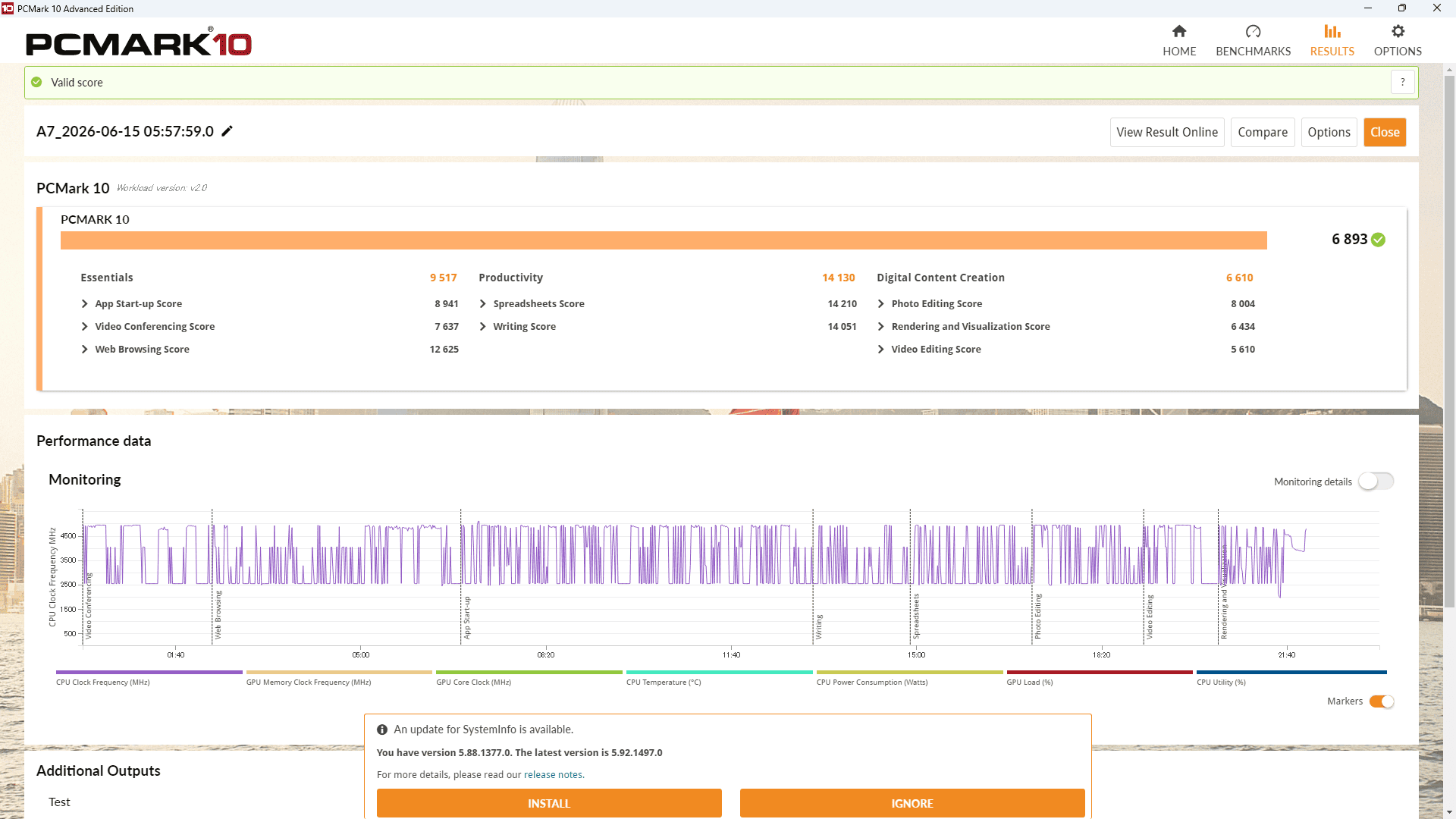Install the SystemInfo update
This screenshot has height=819, width=1456.
pos(549,803)
